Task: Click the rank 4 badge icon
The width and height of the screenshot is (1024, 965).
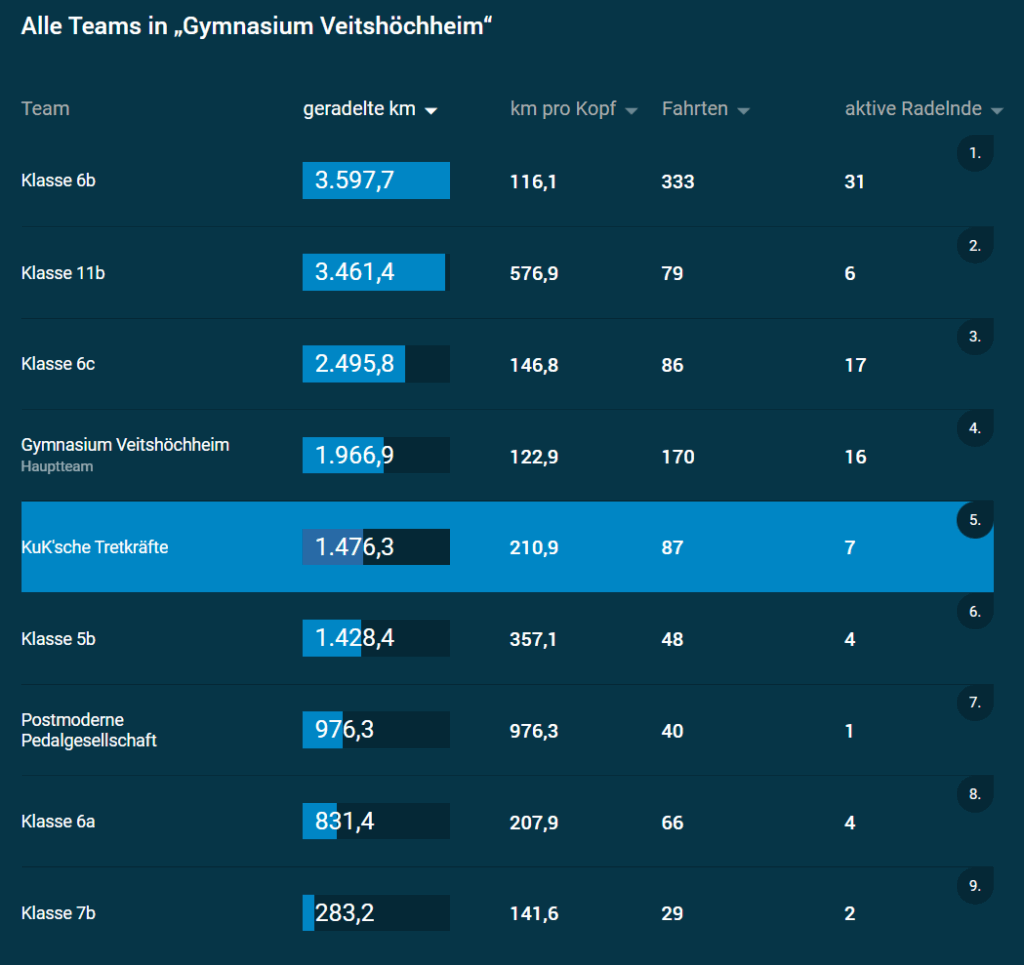Action: click(975, 428)
